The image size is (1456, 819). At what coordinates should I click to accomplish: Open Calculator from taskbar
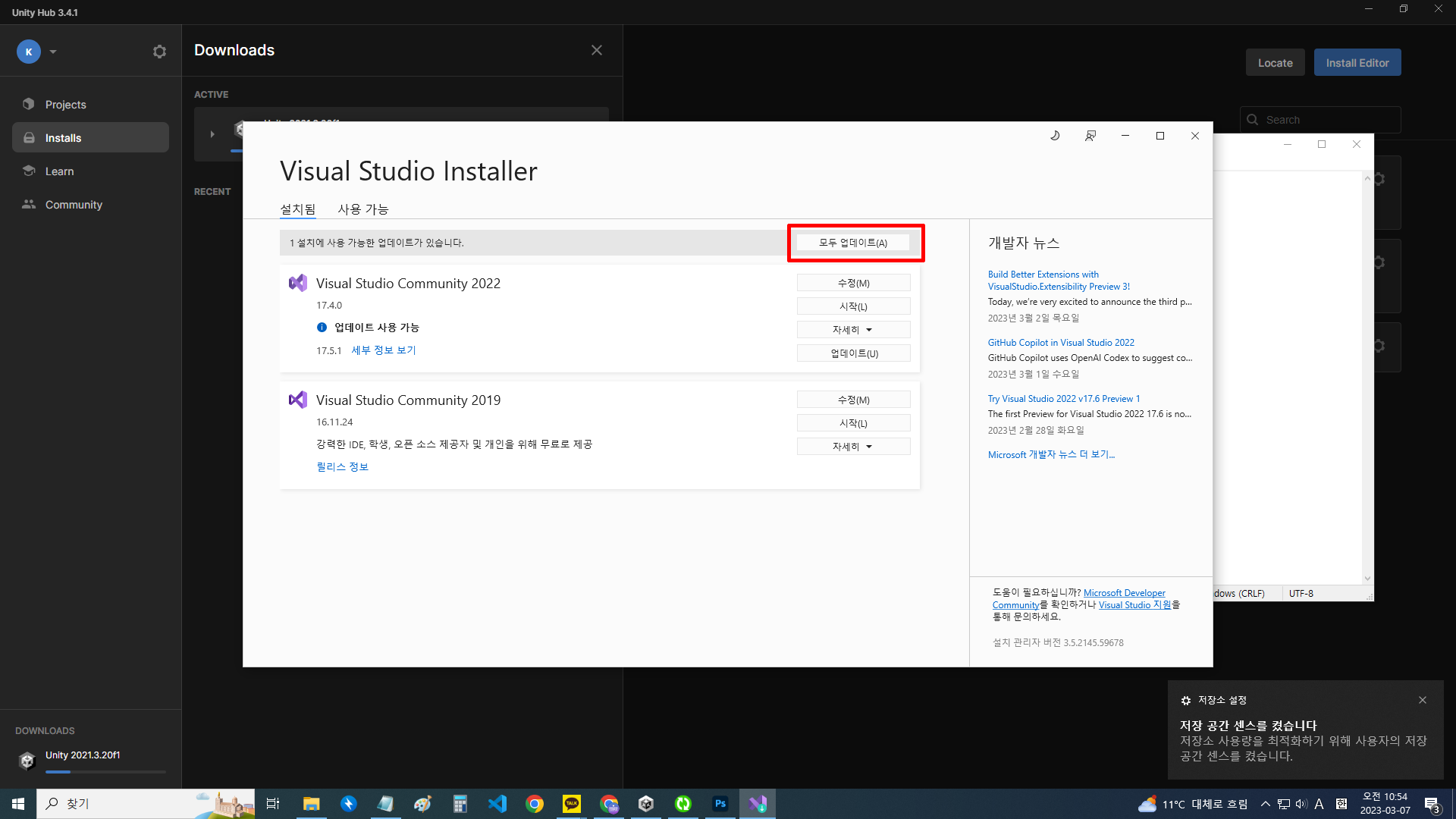tap(460, 804)
